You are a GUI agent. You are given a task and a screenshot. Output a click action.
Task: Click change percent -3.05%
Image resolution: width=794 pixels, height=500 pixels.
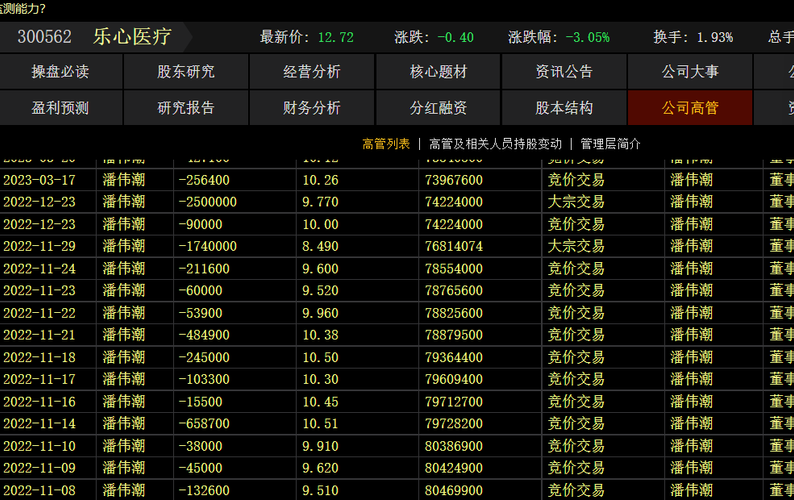(x=587, y=37)
